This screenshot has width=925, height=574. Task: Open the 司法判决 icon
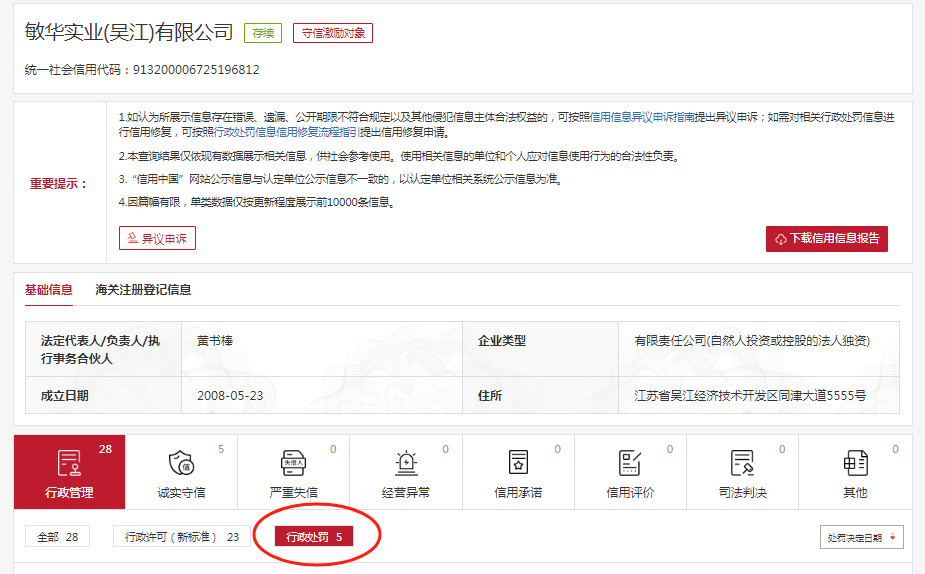[742, 463]
